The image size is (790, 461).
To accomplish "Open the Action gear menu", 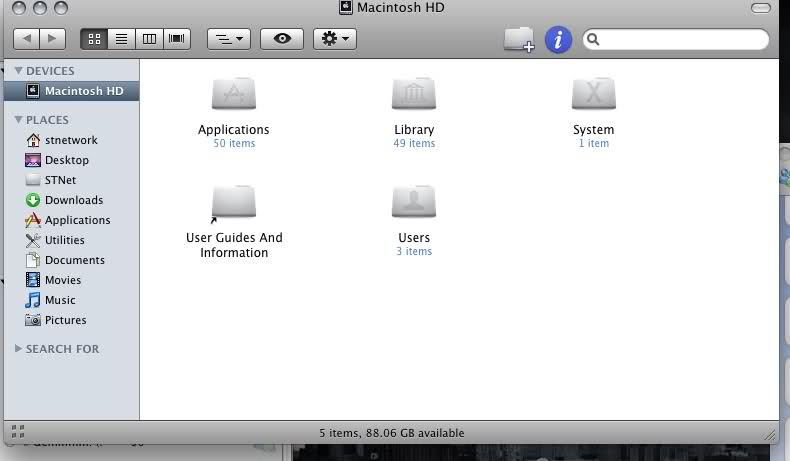I will click(335, 39).
